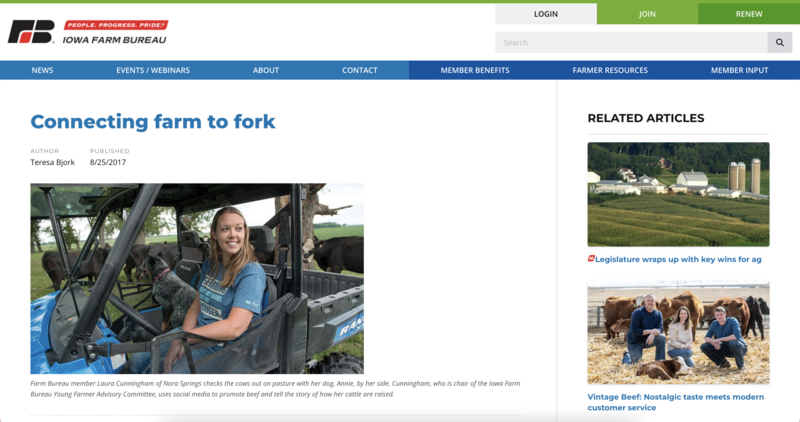Click the Connecting farm to fork heading

click(153, 121)
